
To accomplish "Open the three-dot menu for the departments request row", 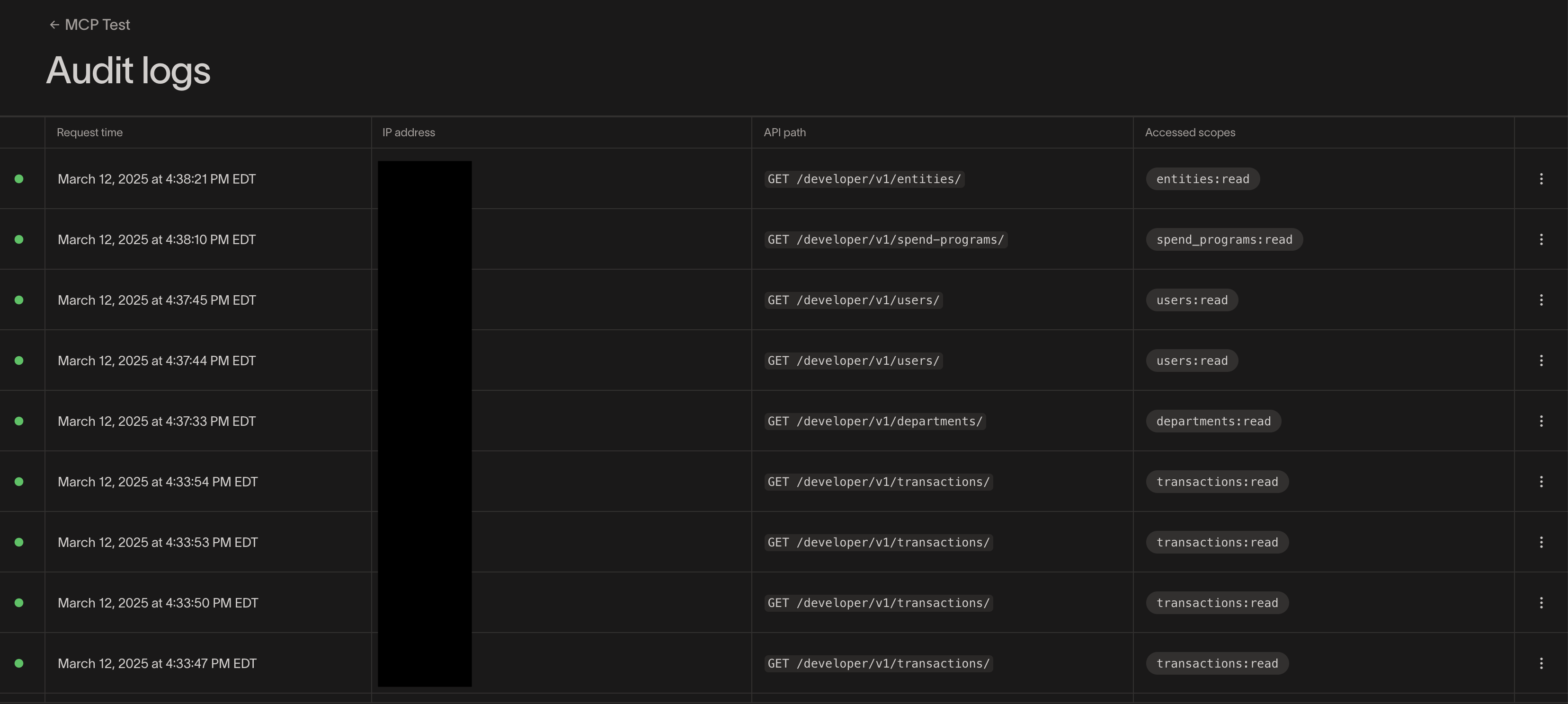I will click(x=1541, y=421).
